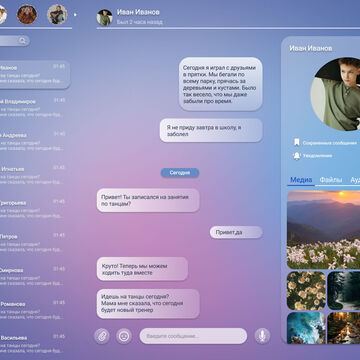Click the search magnifier icon
The image size is (360, 360).
pyautogui.click(x=22, y=41)
